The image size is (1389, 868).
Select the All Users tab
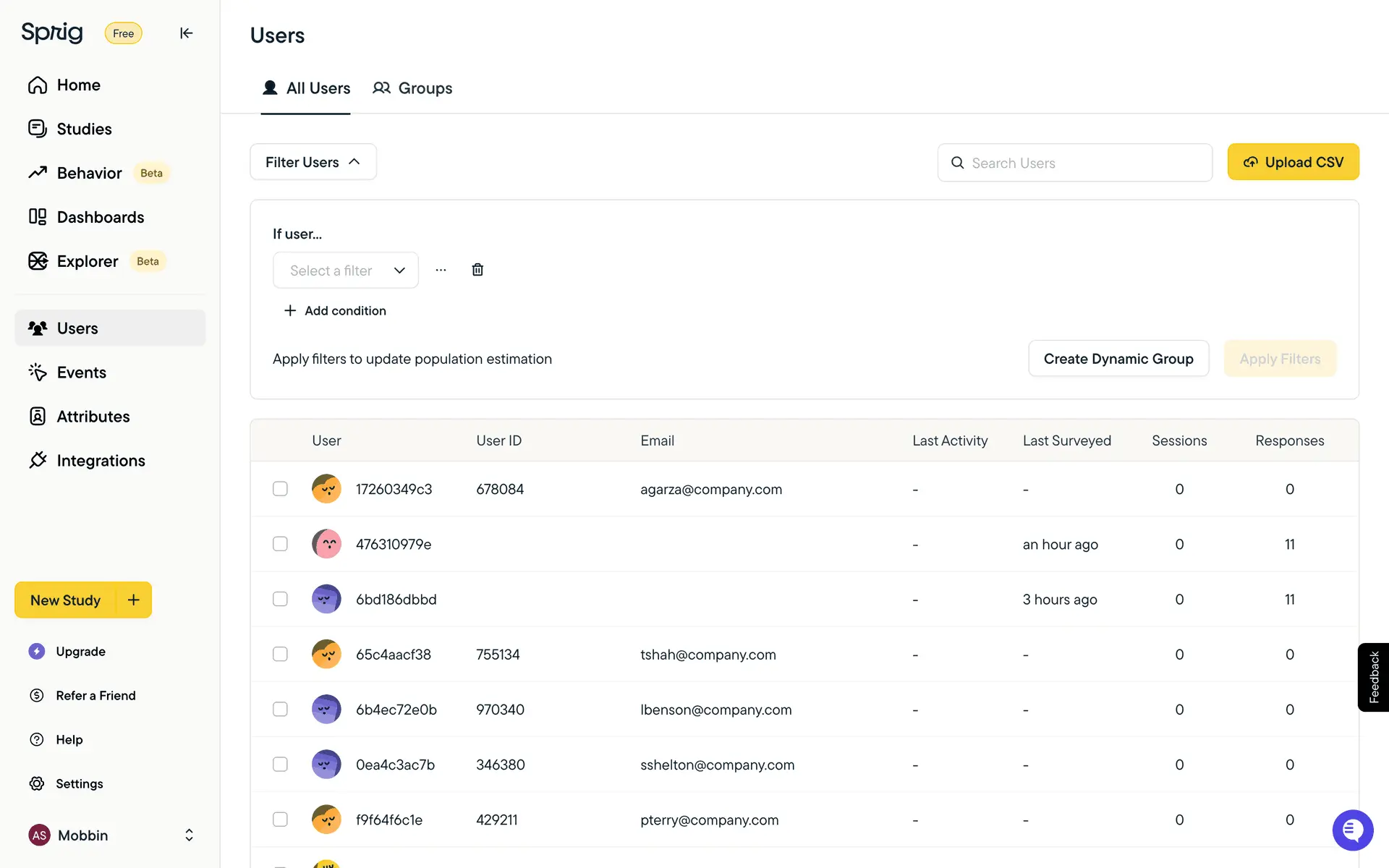pos(306,88)
